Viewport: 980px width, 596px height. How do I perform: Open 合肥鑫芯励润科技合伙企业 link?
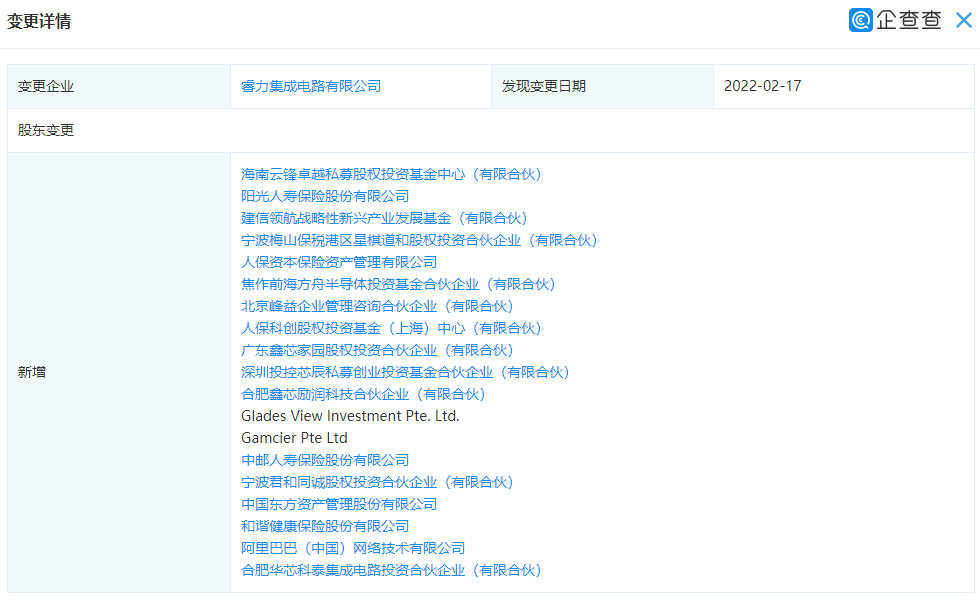pyautogui.click(x=363, y=394)
